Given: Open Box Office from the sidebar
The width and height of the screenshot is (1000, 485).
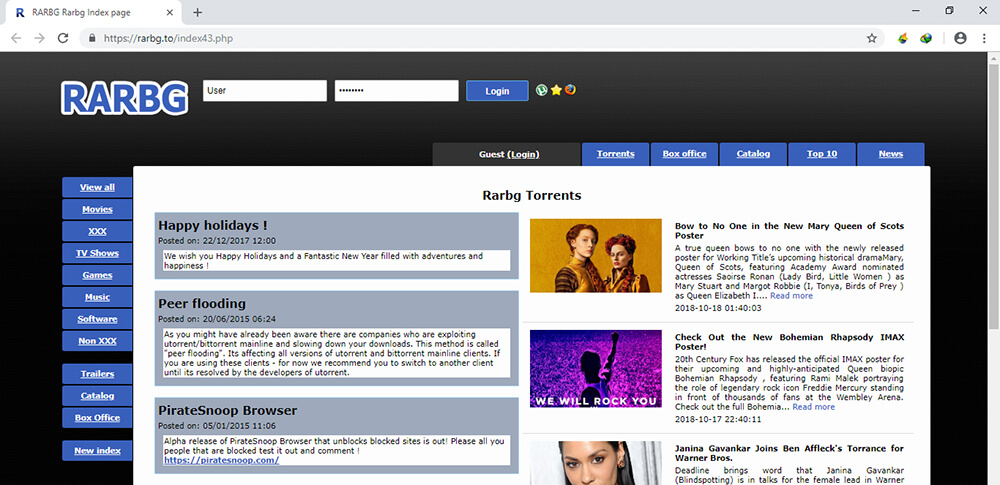Looking at the screenshot, I should point(97,418).
